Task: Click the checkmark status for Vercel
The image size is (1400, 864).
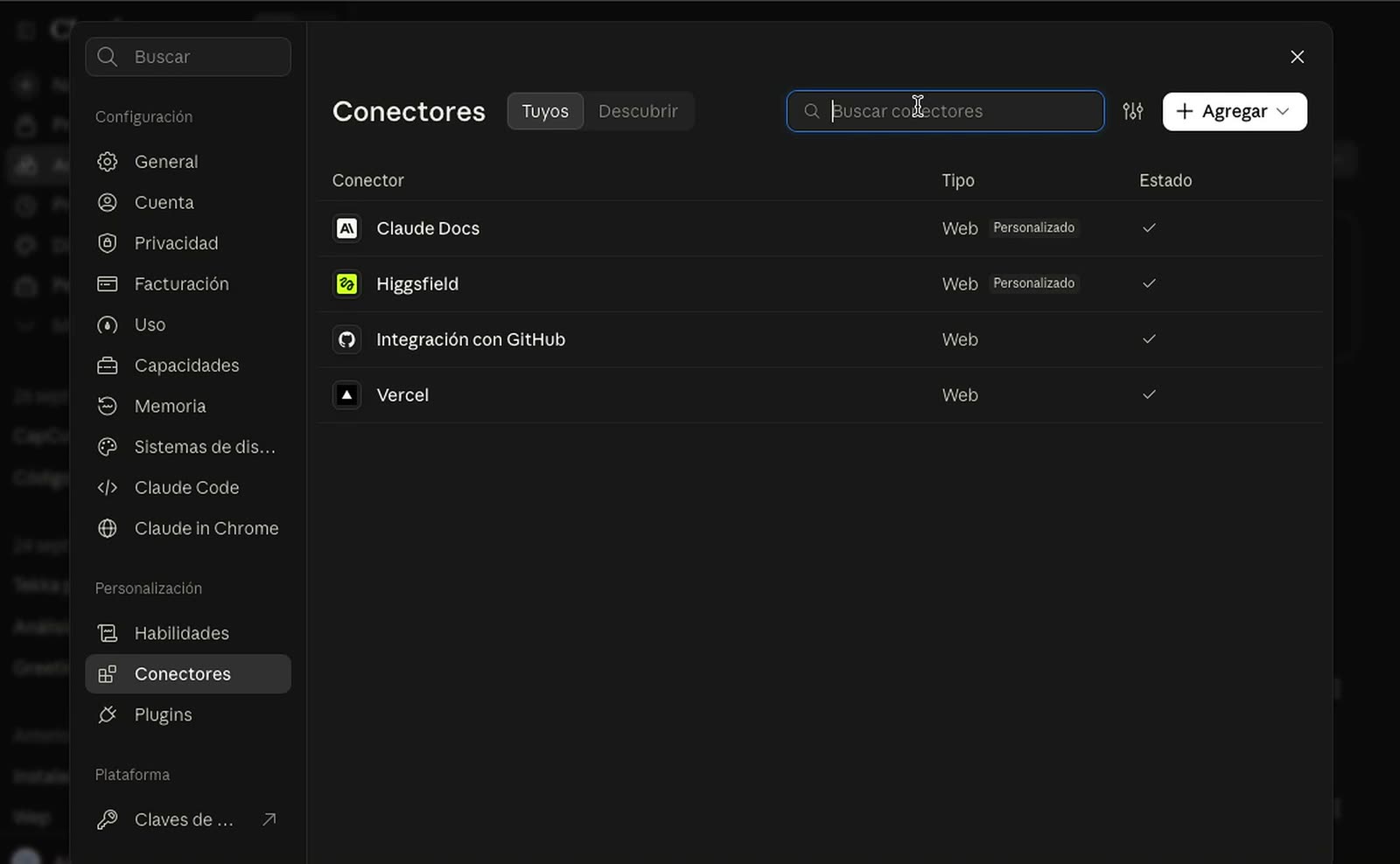Action: pos(1149,394)
